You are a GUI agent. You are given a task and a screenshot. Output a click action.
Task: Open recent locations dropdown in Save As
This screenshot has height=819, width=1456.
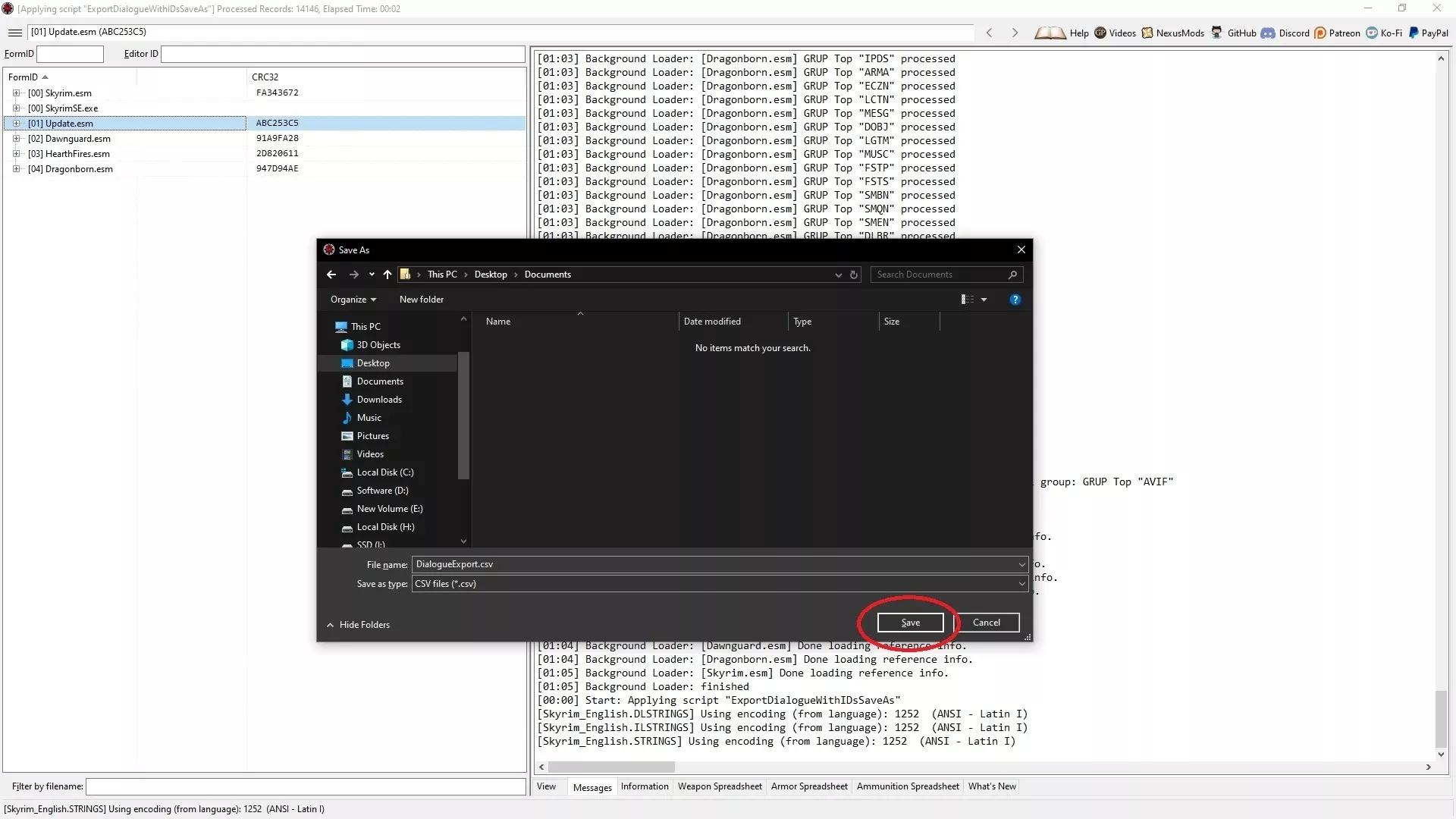coord(372,275)
